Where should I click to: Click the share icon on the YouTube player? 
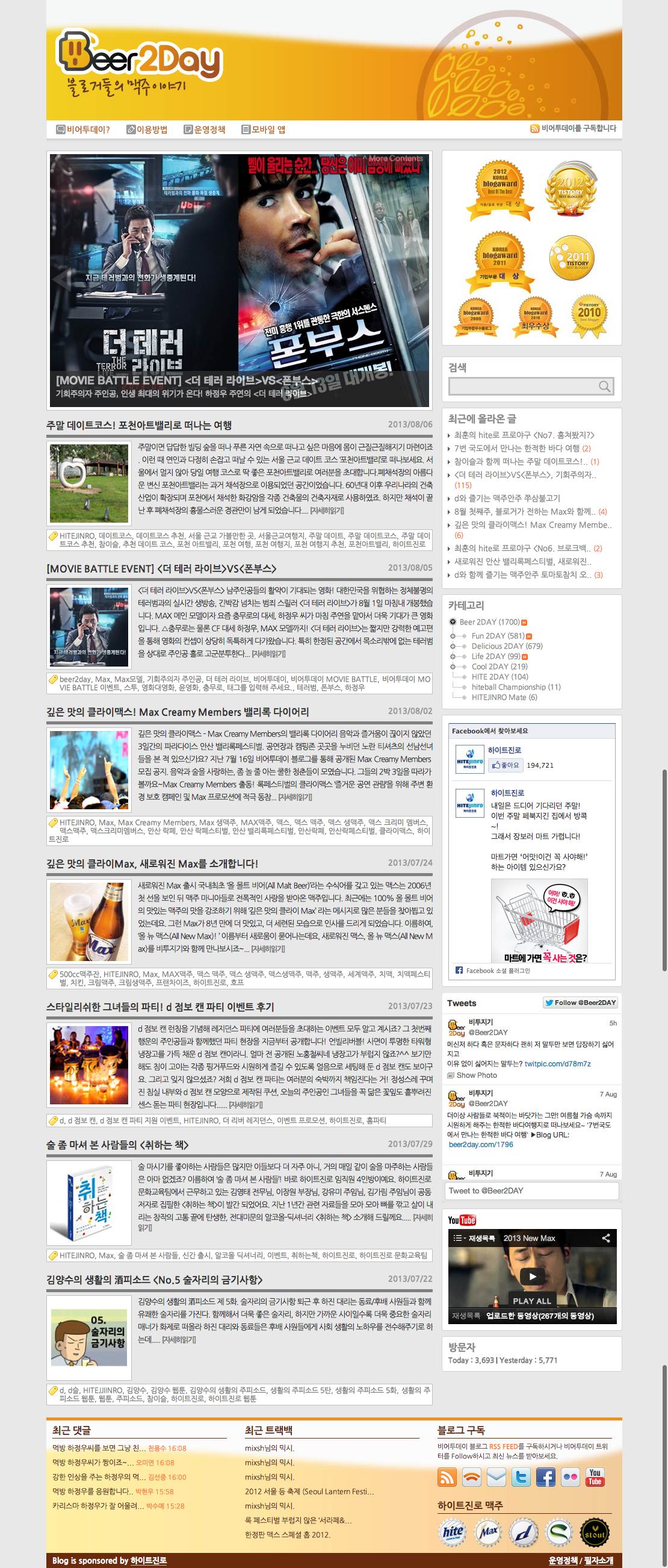(605, 1238)
